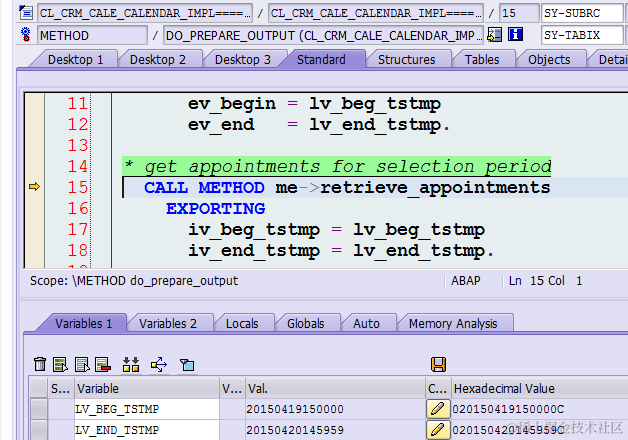Viewport: 628px width, 440px height.
Task: Click the Variable column header
Action: point(147,388)
